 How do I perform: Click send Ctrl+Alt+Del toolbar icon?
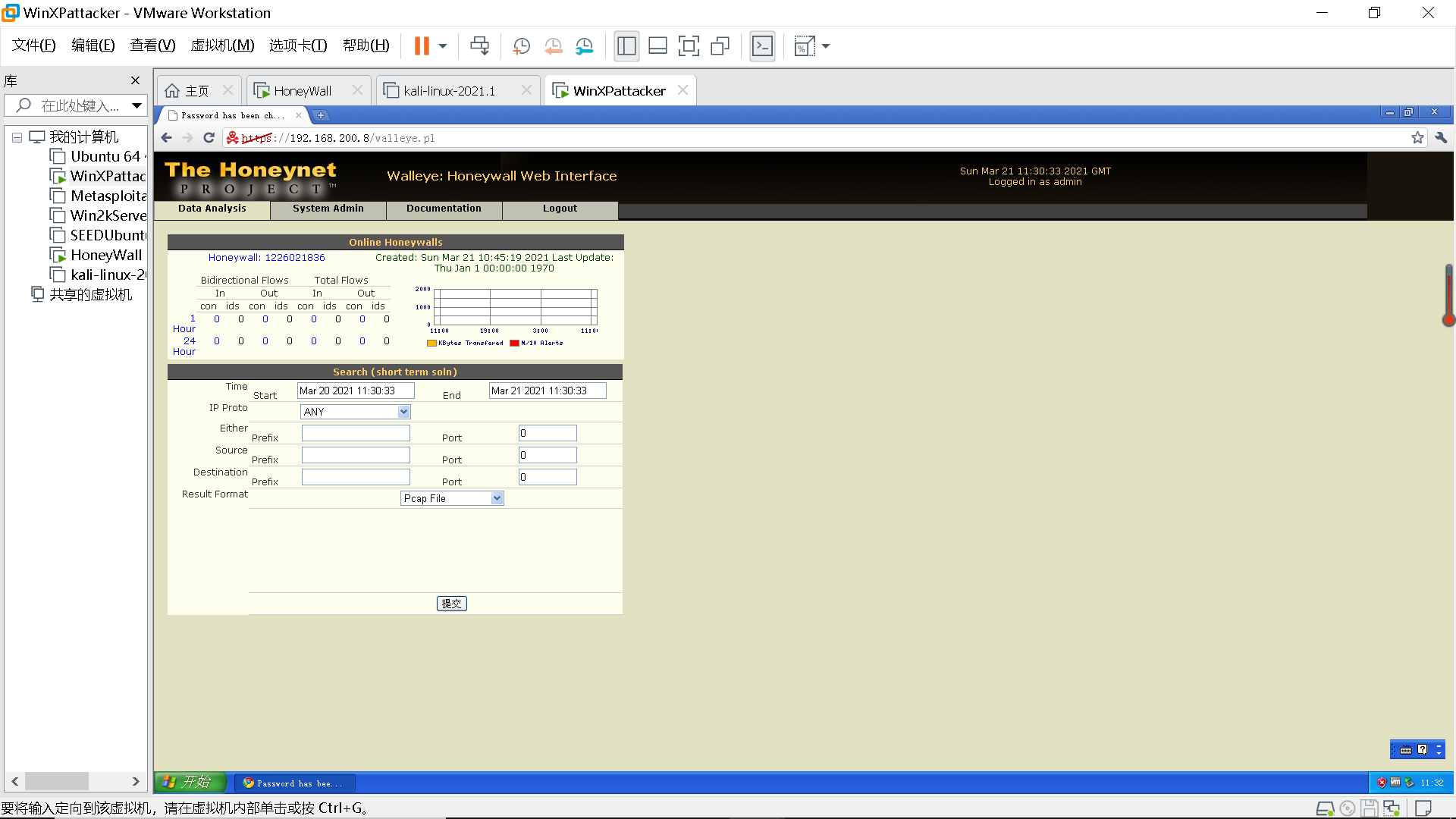[479, 46]
